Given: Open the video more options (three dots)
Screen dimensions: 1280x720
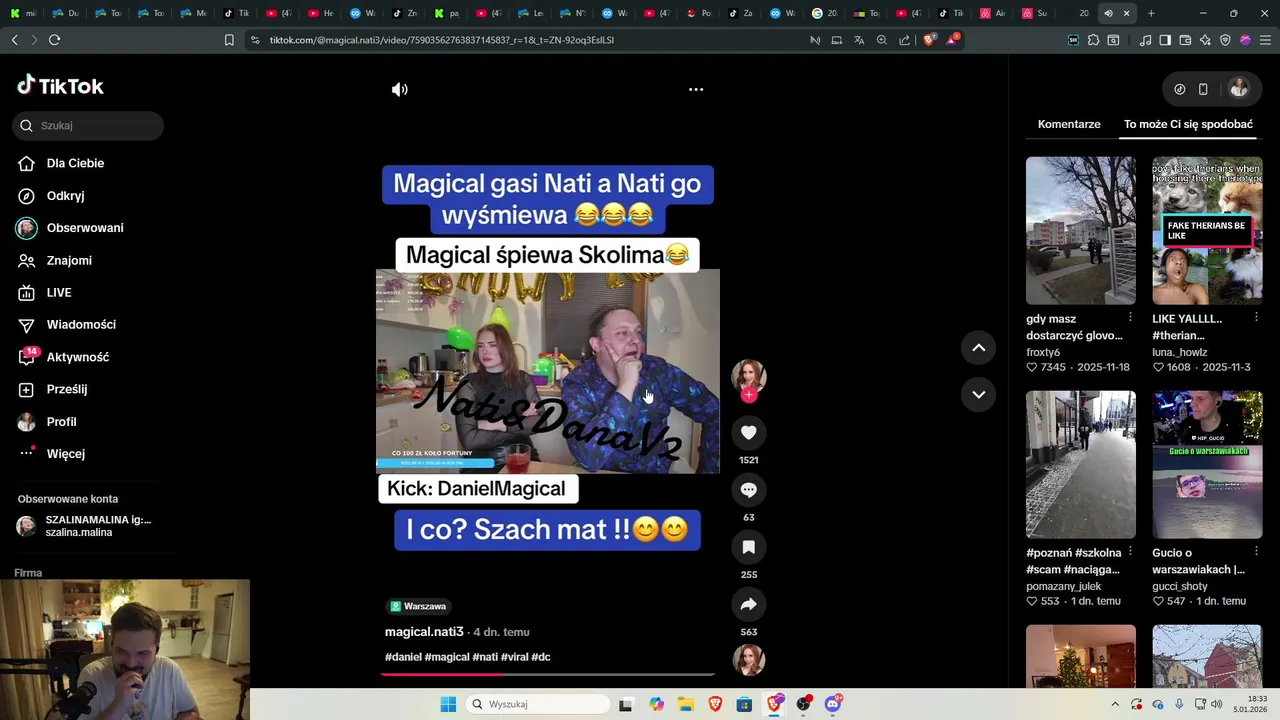Looking at the screenshot, I should tap(696, 89).
